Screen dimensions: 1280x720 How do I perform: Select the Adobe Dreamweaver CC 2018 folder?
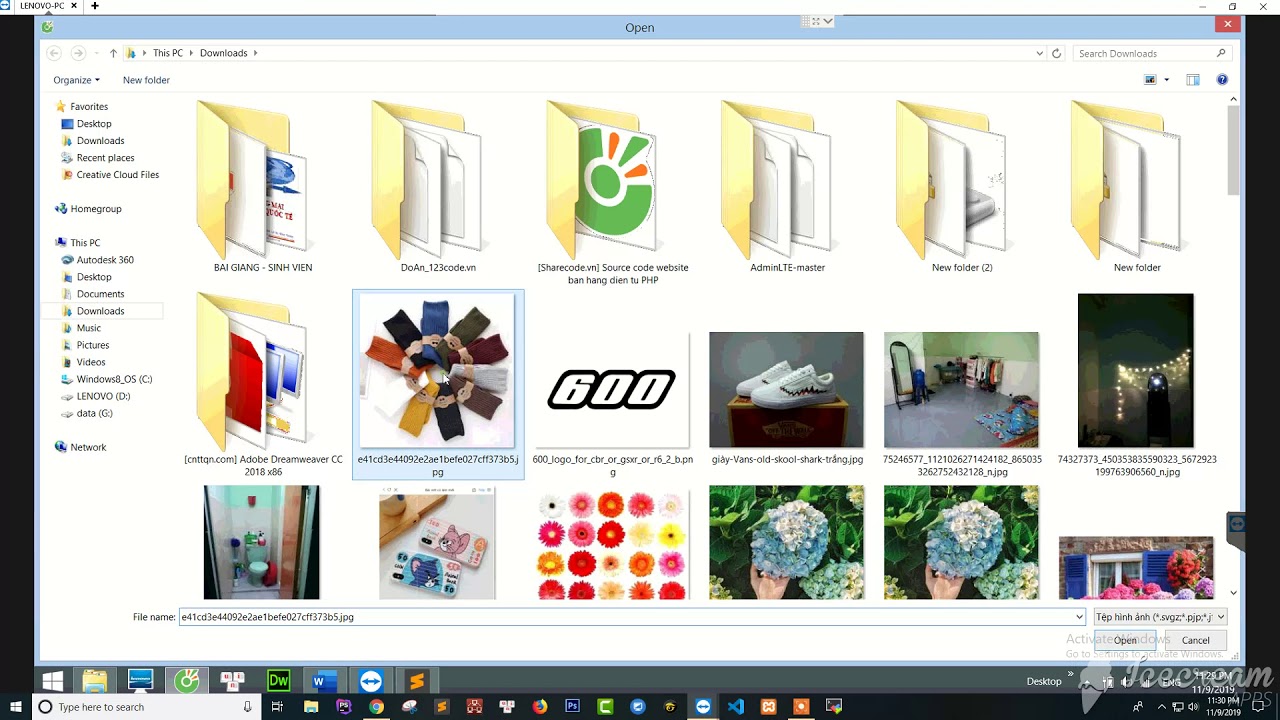point(263,385)
